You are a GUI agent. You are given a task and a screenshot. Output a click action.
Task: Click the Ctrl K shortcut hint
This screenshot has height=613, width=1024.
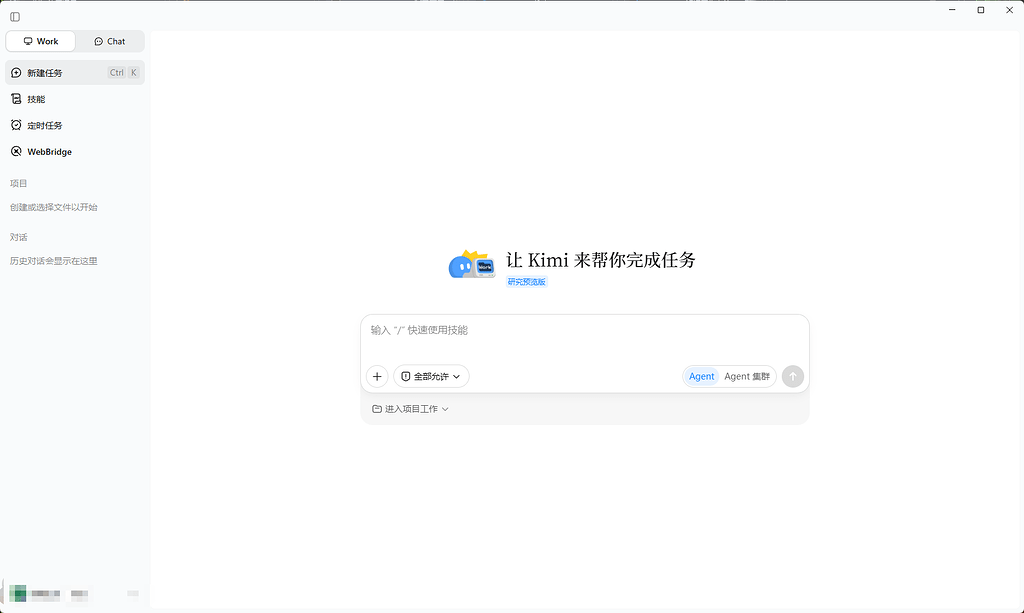coord(123,72)
